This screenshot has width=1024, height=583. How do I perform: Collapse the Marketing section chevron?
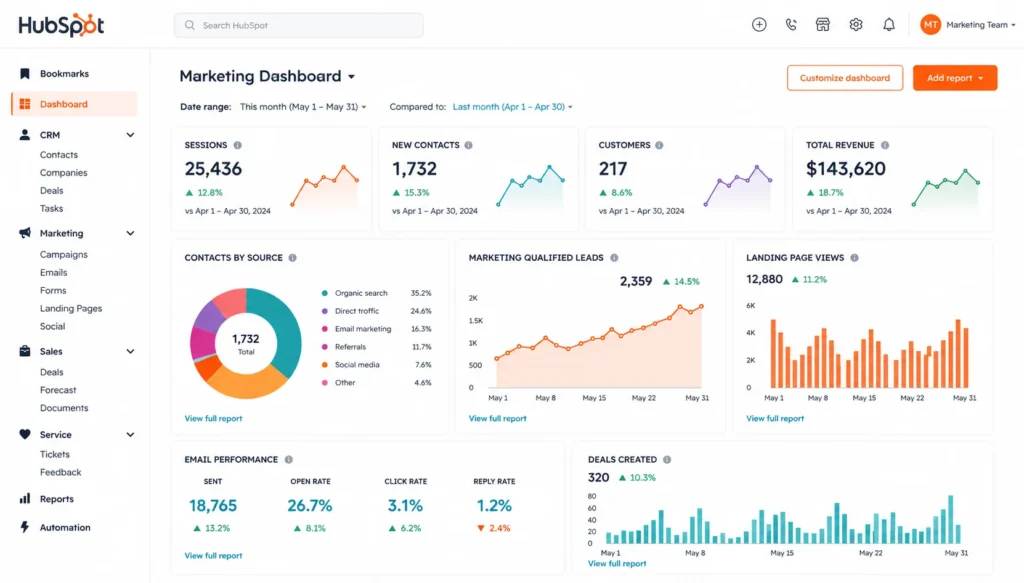130,233
